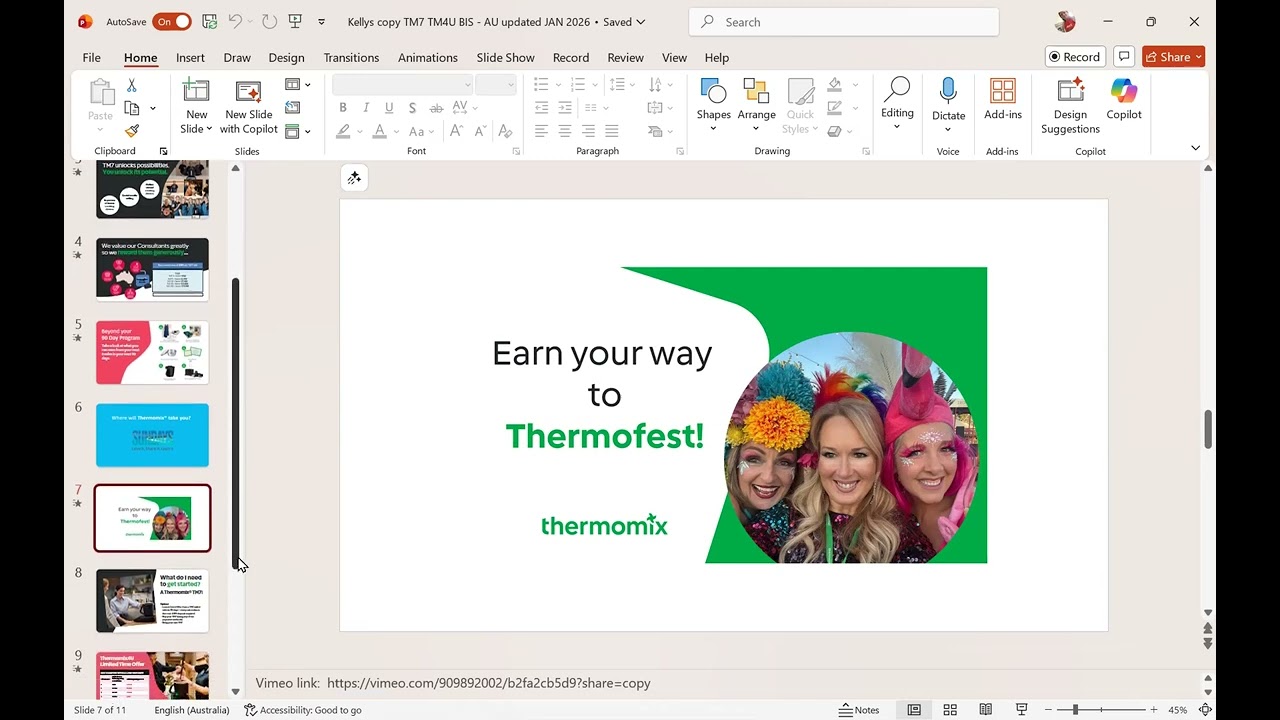1280x720 pixels.
Task: Open the slide Layout dropdown
Action: pos(297,85)
